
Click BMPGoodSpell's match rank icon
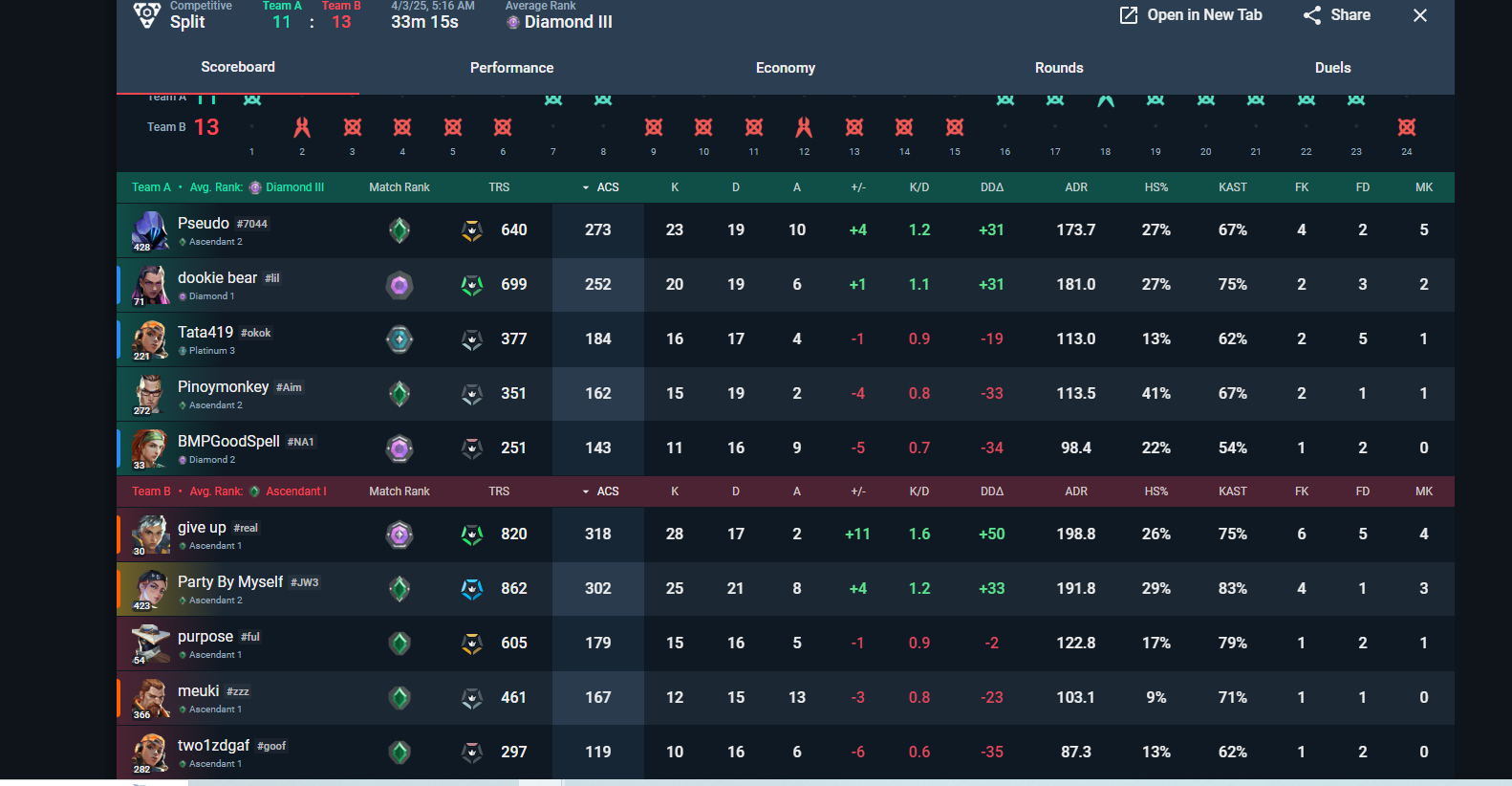click(400, 448)
